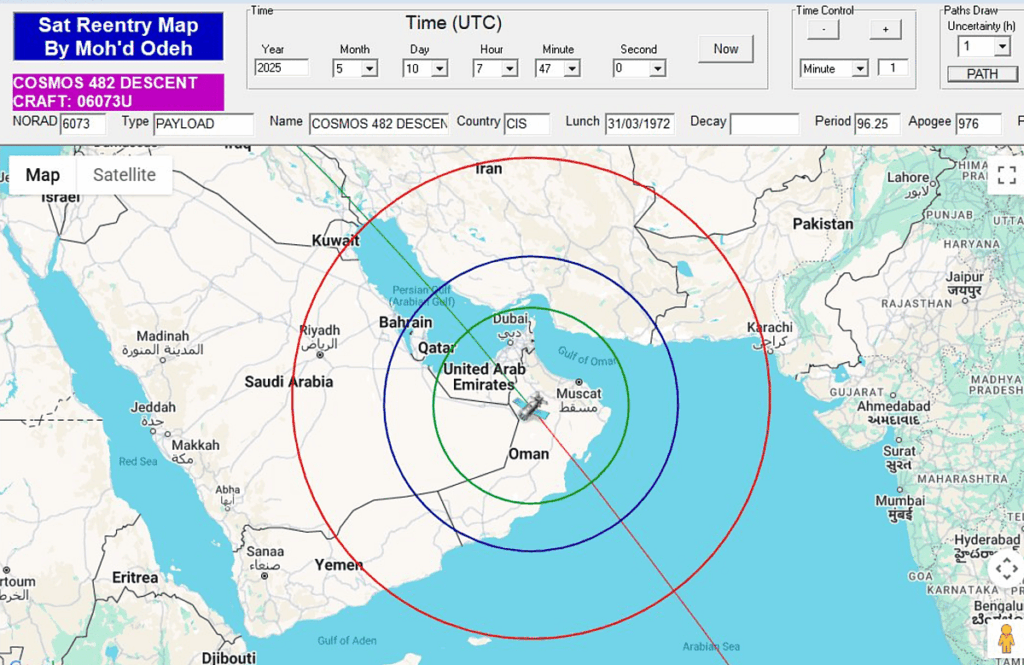This screenshot has height=665, width=1024.
Task: Open the time unit dropdown in Time Control
Action: 859,68
